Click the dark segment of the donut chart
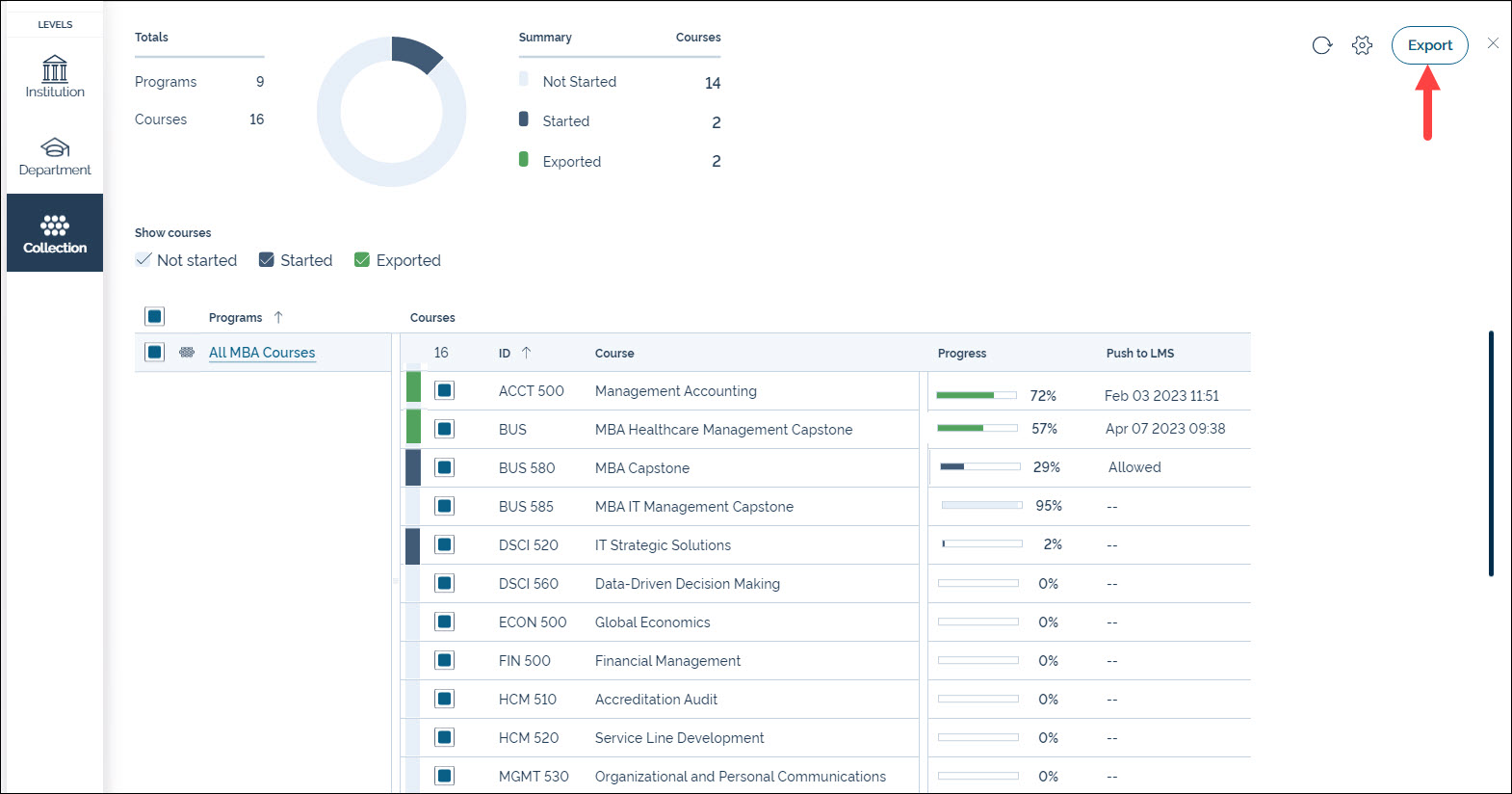Viewport: 1512px width, 794px height. point(416,53)
